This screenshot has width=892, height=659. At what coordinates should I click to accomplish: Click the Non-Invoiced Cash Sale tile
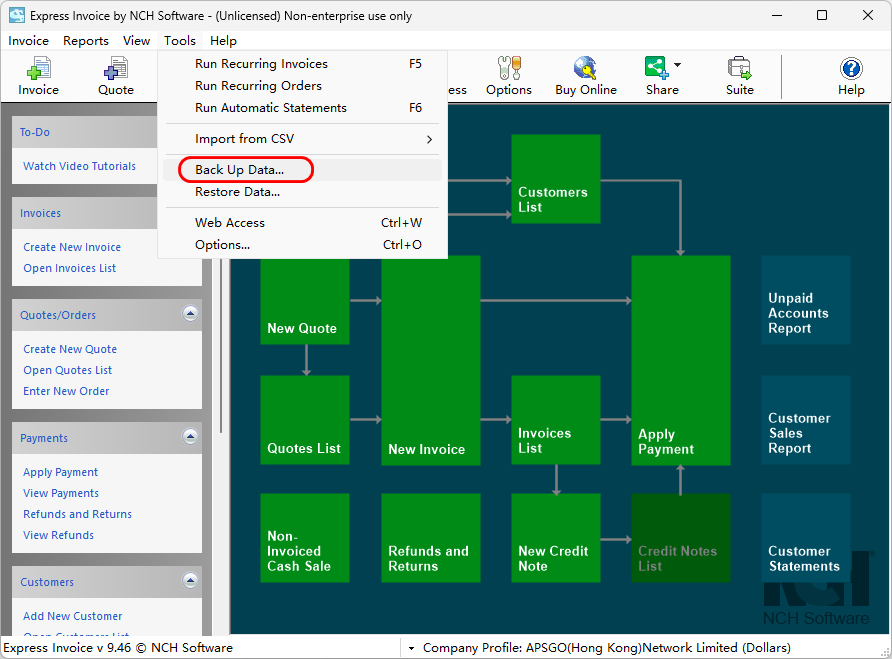[x=305, y=538]
